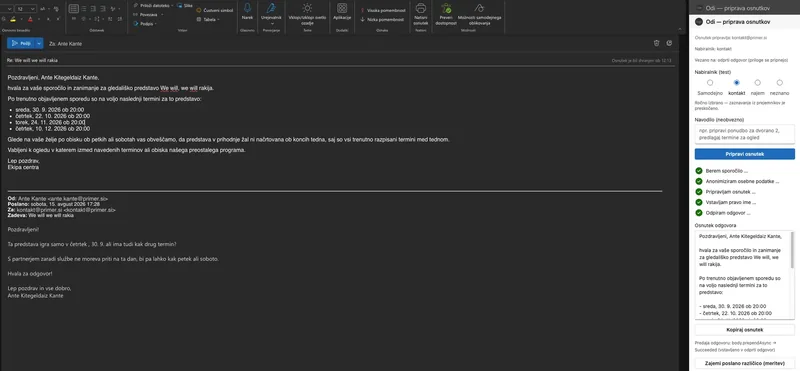Open the Tabela table dropdown
Image resolution: width=800 pixels, height=371 pixels.
tap(208, 19)
